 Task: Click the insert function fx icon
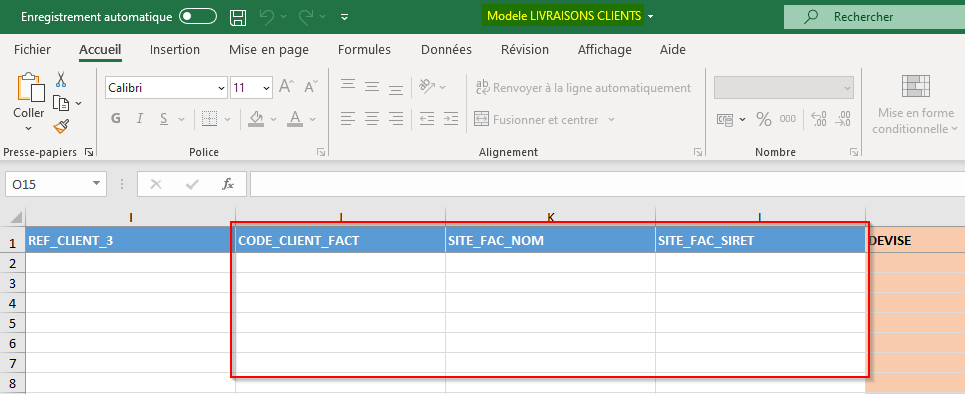pos(228,183)
